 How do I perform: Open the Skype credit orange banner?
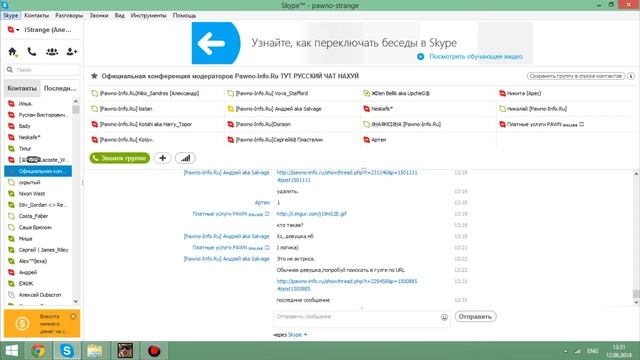(x=42, y=324)
